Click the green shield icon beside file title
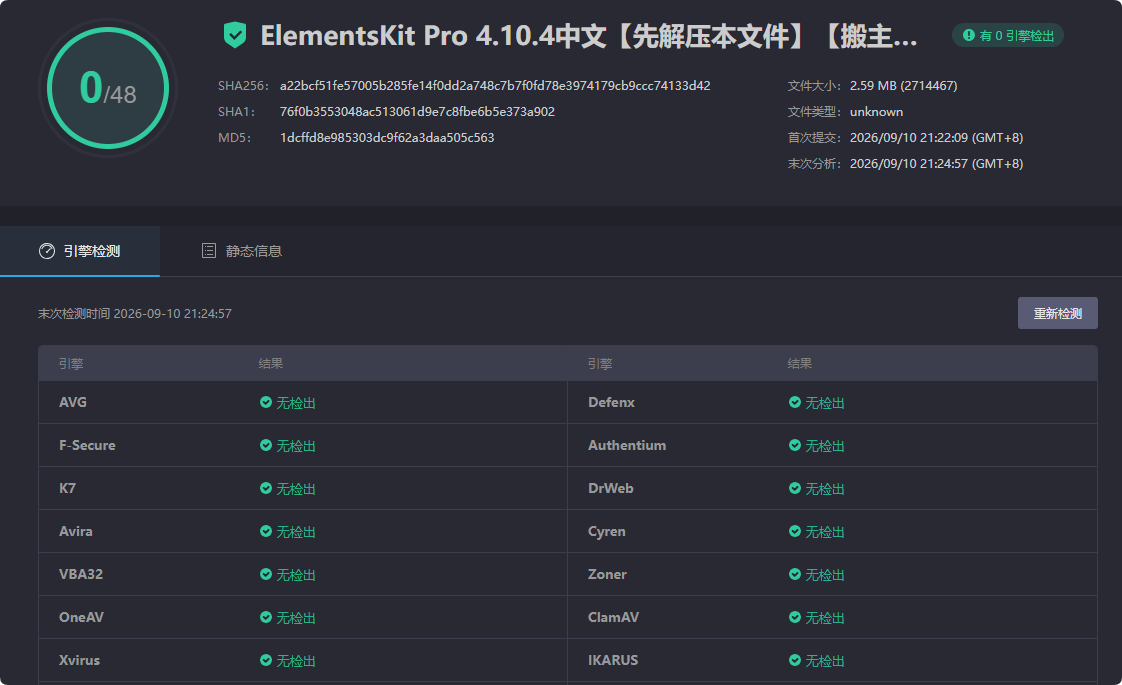Screen dimensions: 1122x685 click(x=235, y=35)
